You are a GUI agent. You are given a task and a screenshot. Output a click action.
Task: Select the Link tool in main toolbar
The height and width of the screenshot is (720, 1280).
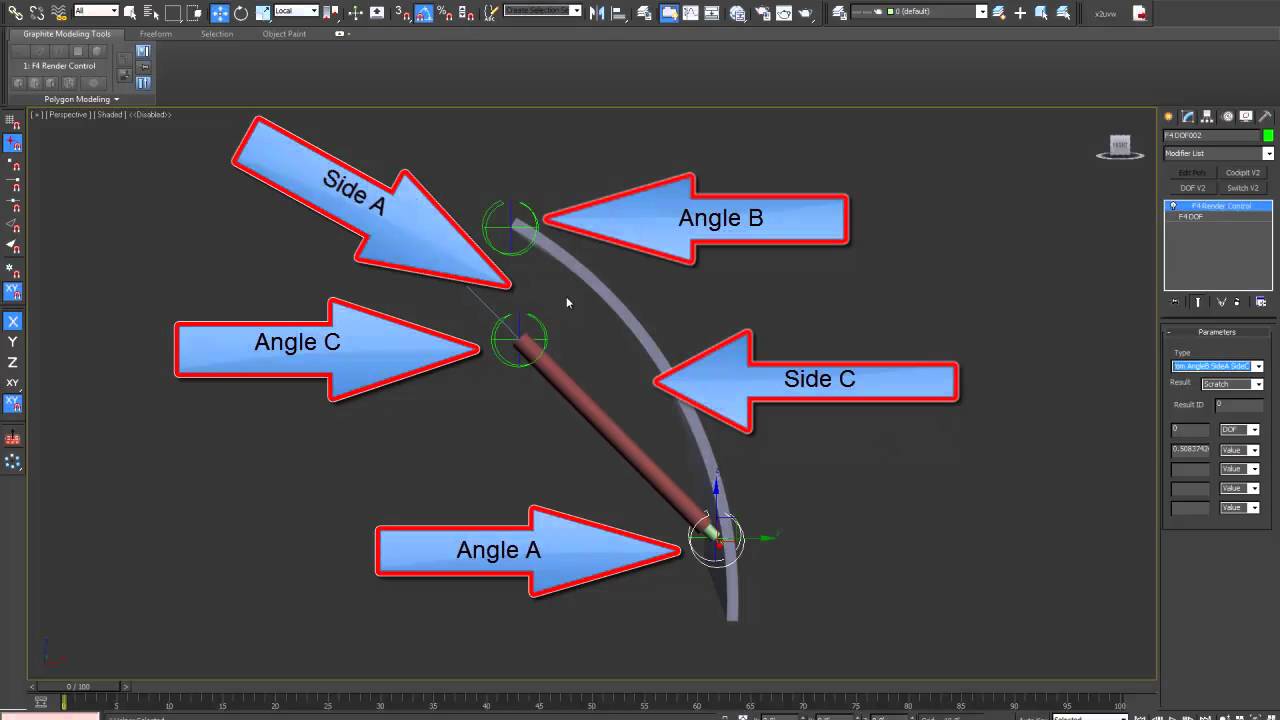pos(15,12)
